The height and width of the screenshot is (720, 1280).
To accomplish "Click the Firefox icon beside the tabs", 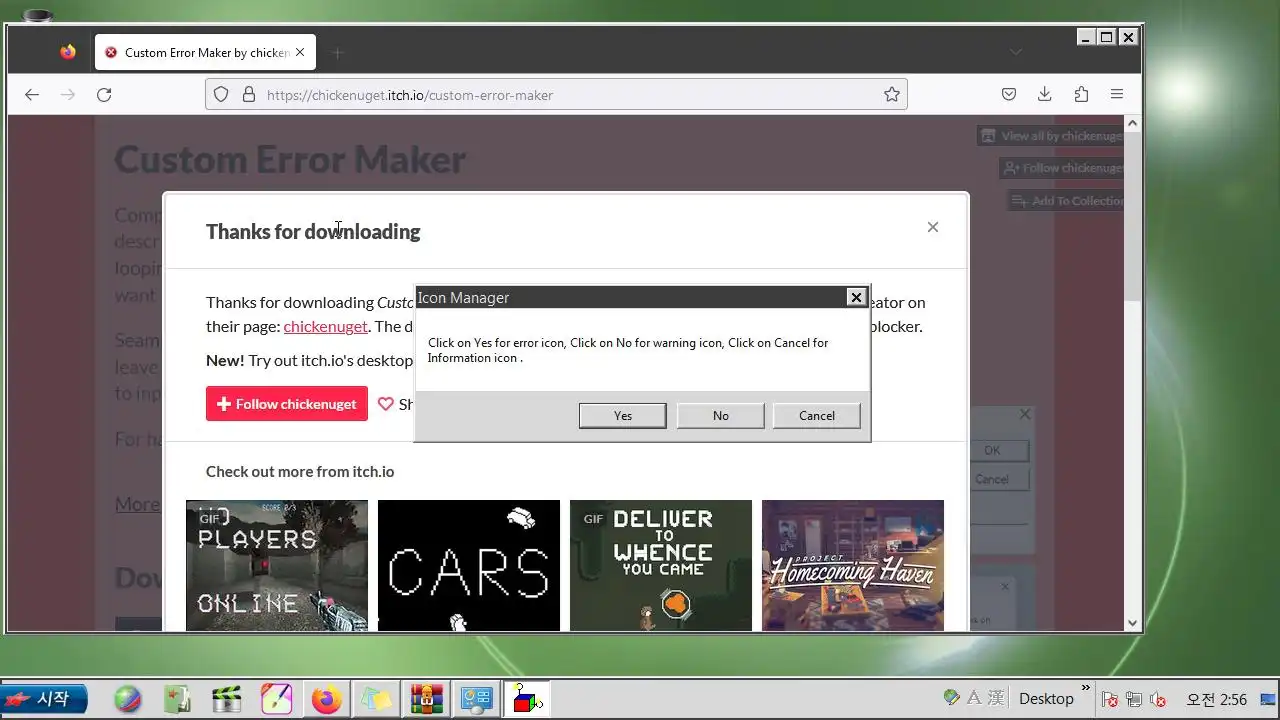I will tap(68, 52).
